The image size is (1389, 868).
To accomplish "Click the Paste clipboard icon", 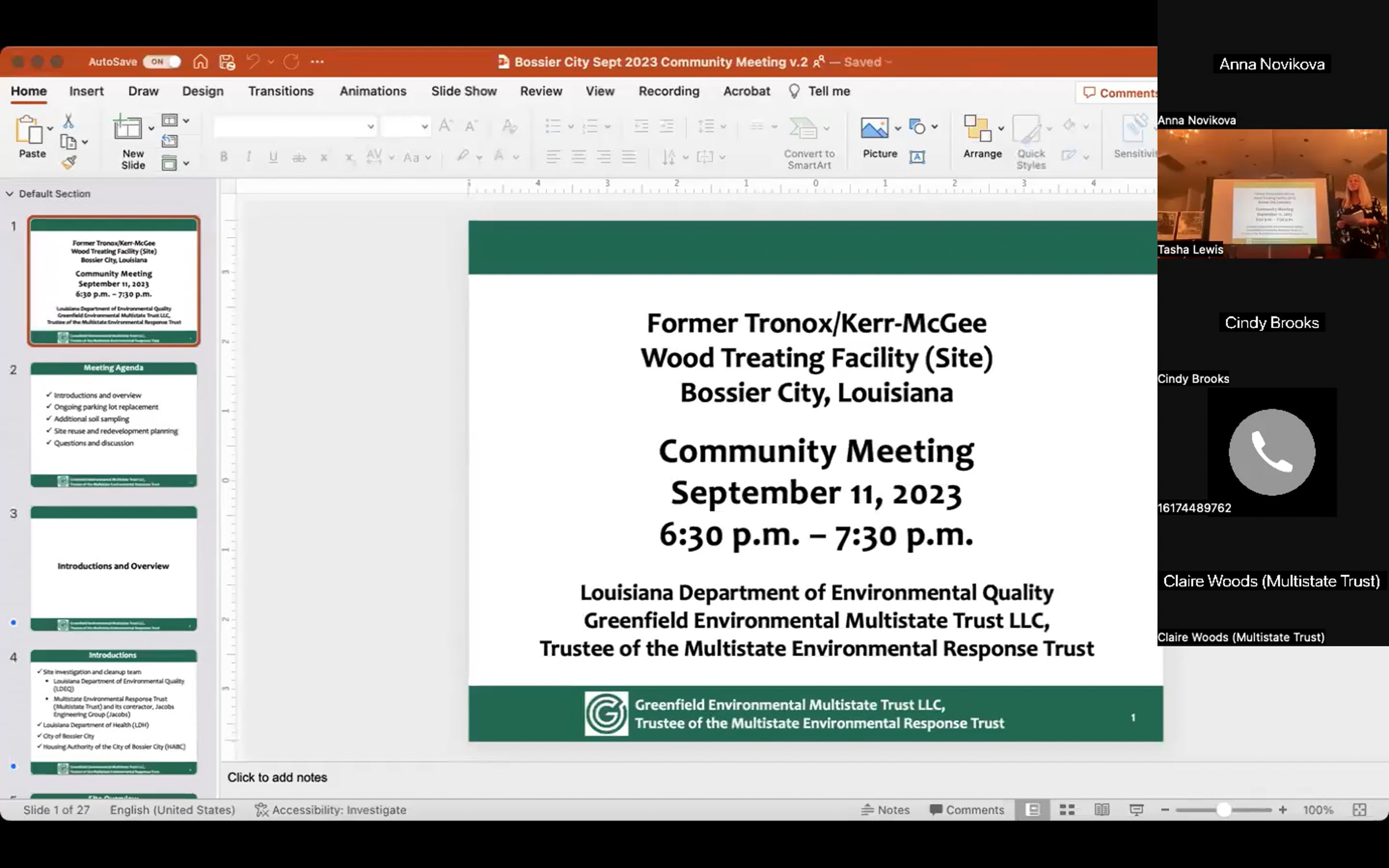I will coord(29,129).
